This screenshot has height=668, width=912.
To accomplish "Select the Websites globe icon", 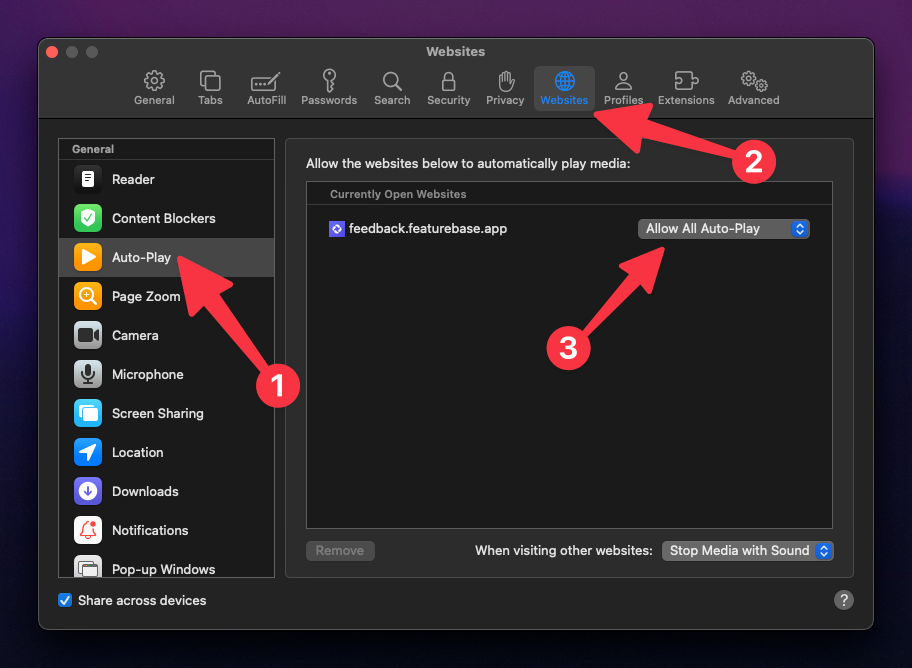I will coord(564,81).
